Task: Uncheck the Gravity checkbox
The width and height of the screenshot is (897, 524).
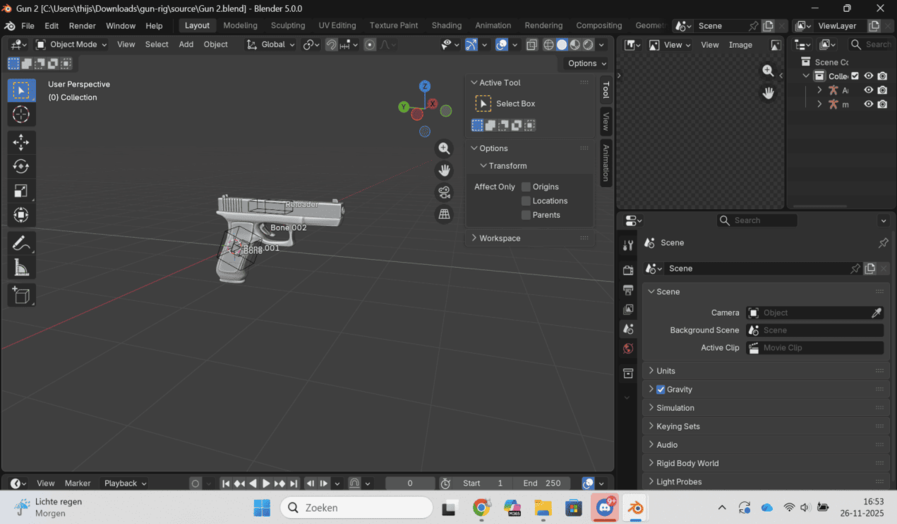Action: click(661, 390)
